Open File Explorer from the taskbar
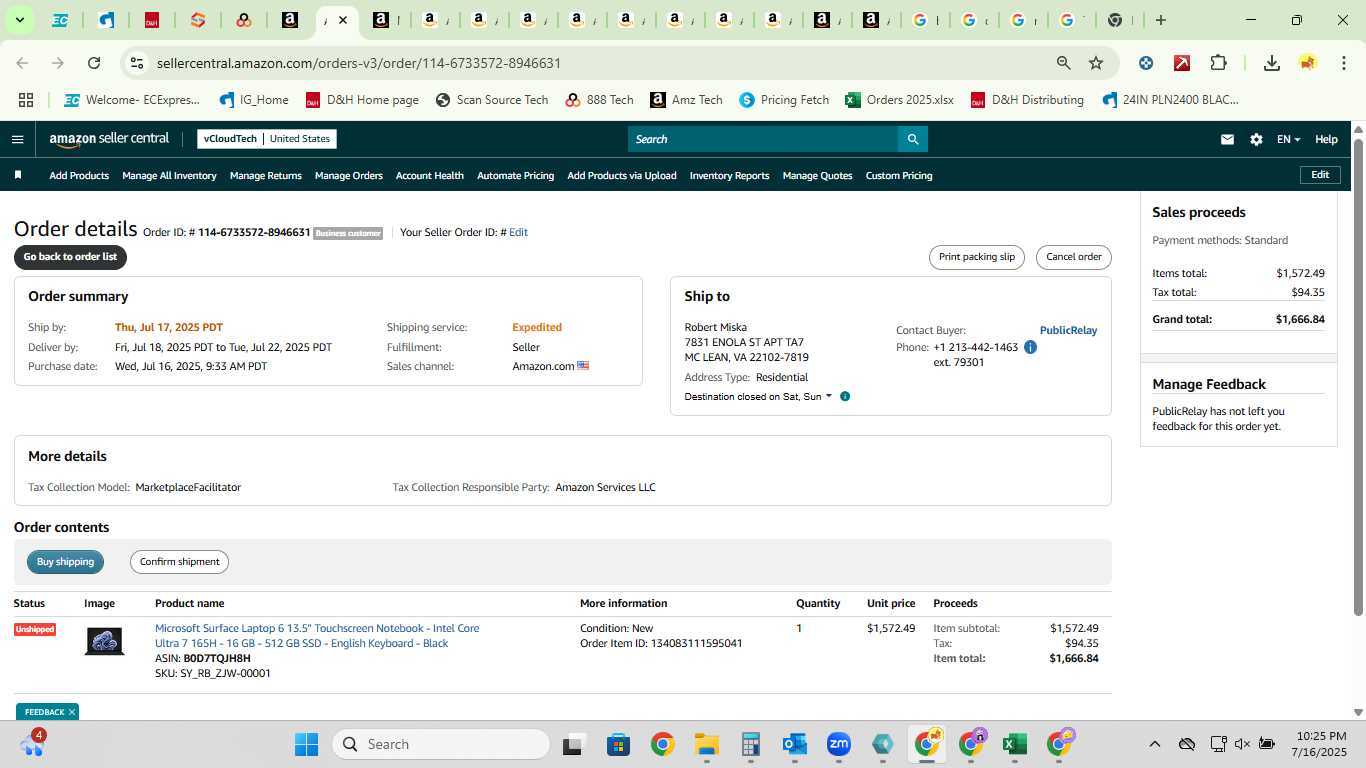1366x768 pixels. coord(707,744)
